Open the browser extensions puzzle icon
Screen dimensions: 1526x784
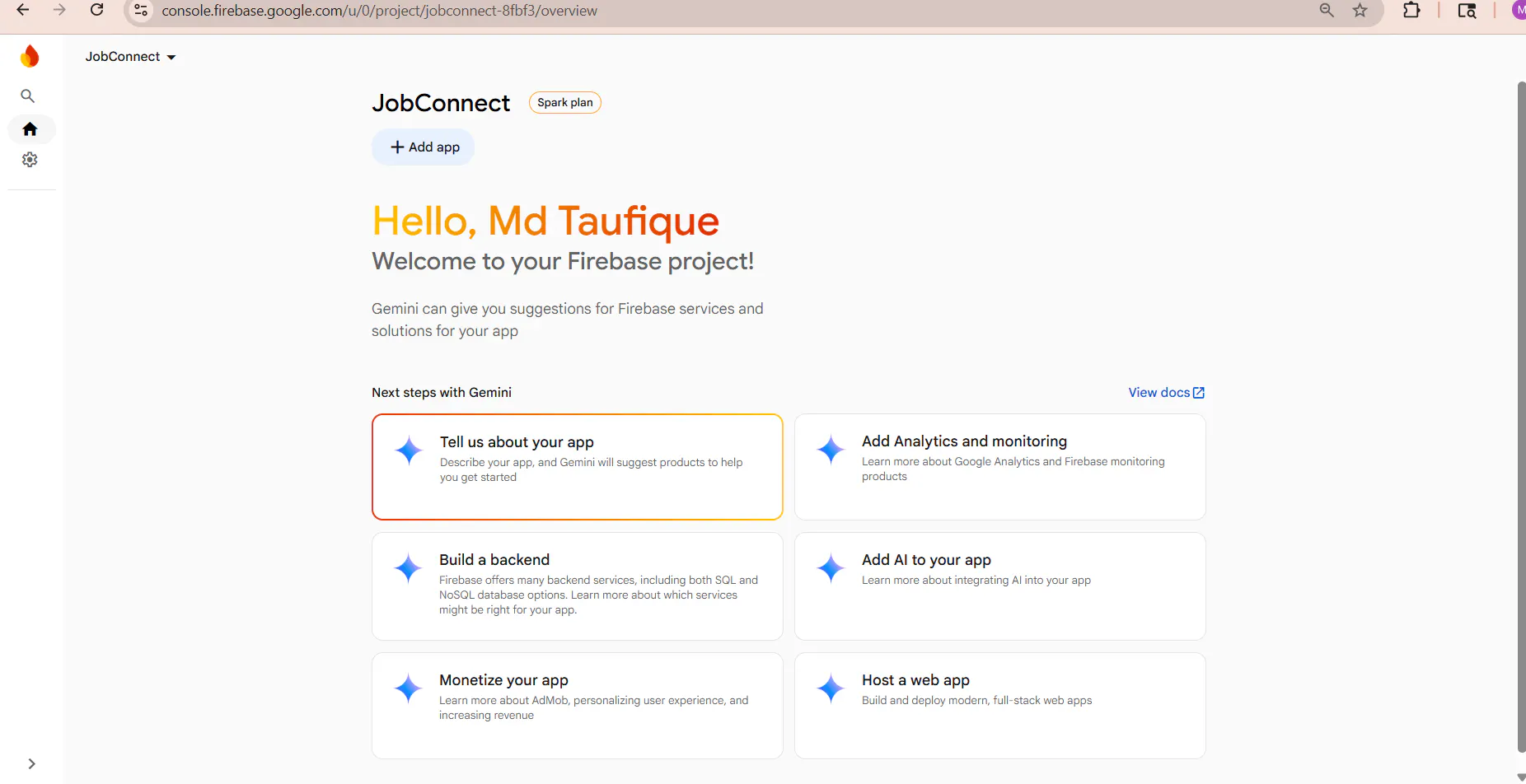pos(1411,11)
